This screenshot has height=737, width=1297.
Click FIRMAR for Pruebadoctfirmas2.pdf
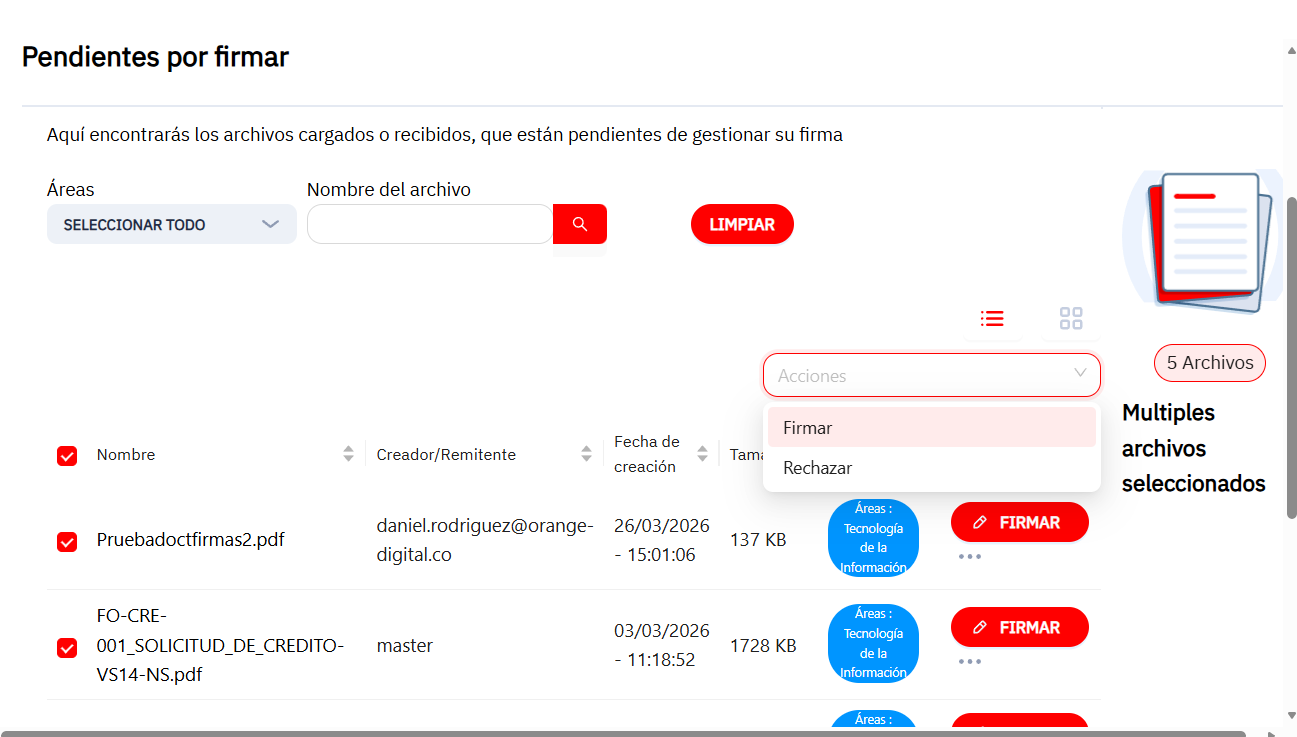click(1019, 522)
